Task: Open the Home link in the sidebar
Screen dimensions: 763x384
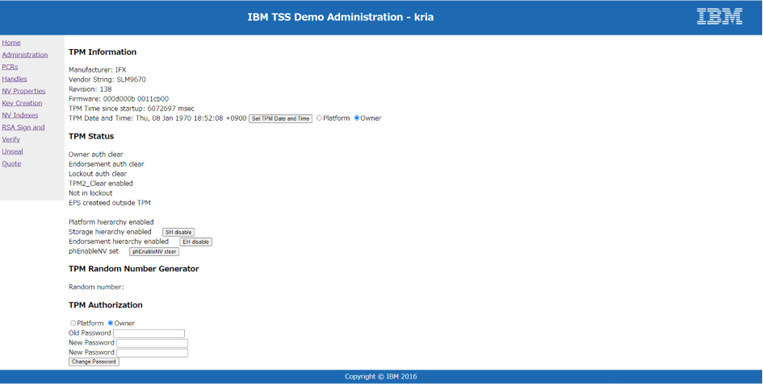Action: coord(11,43)
